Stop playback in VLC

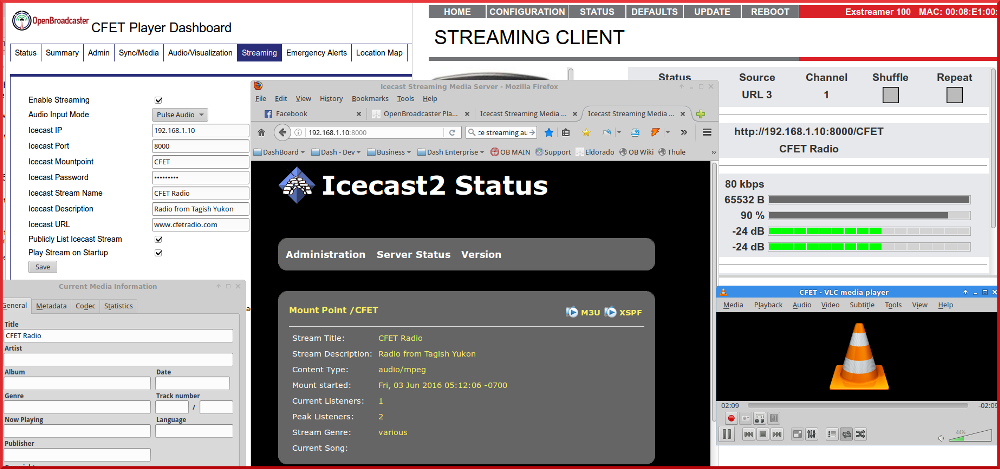tap(763, 435)
